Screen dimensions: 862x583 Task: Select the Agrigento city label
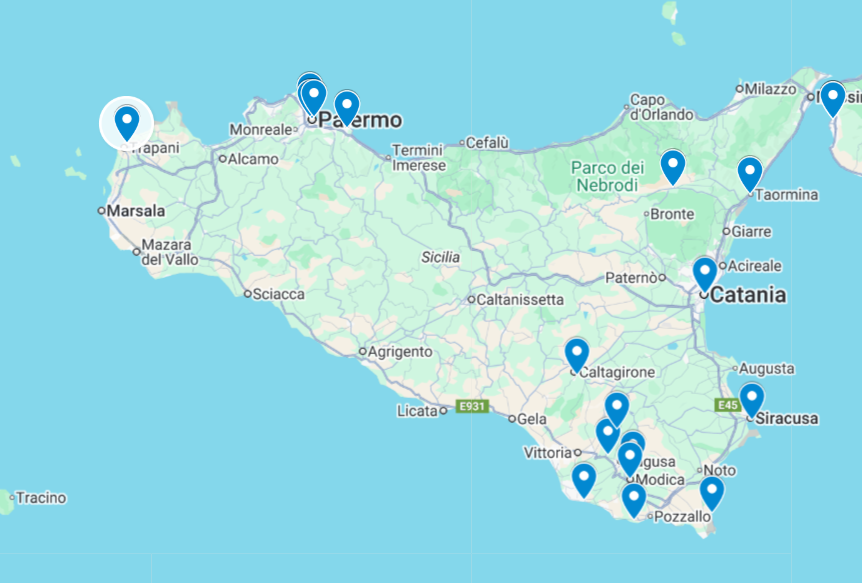pos(400,352)
